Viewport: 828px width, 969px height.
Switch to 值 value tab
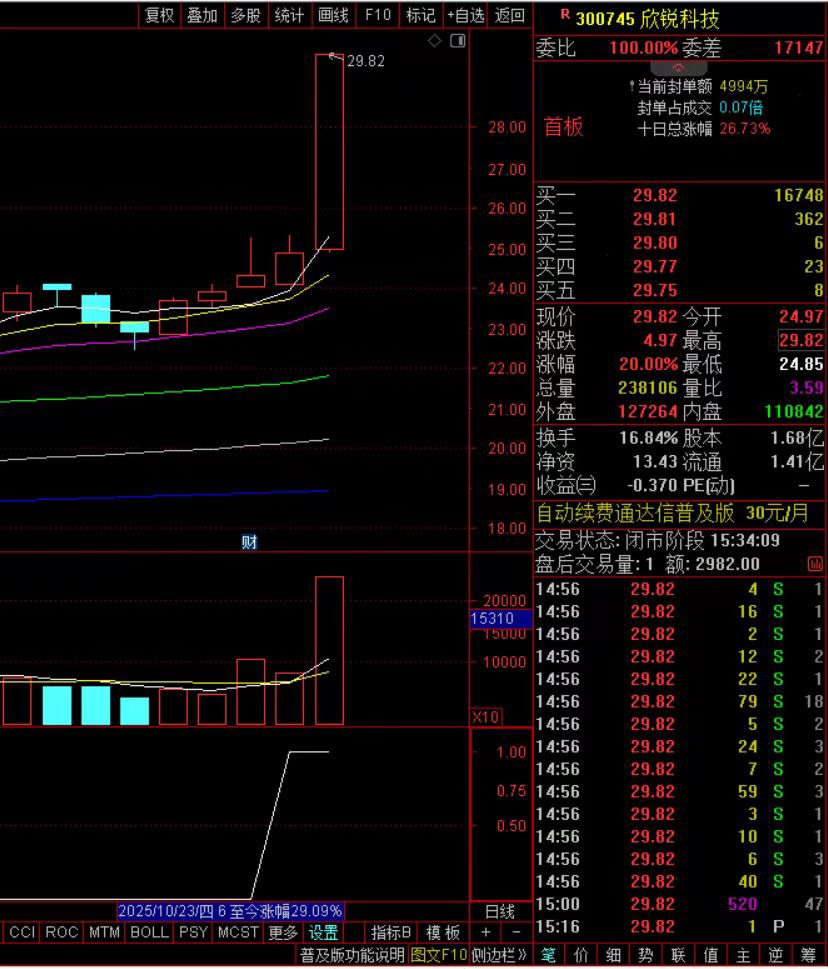(711, 955)
